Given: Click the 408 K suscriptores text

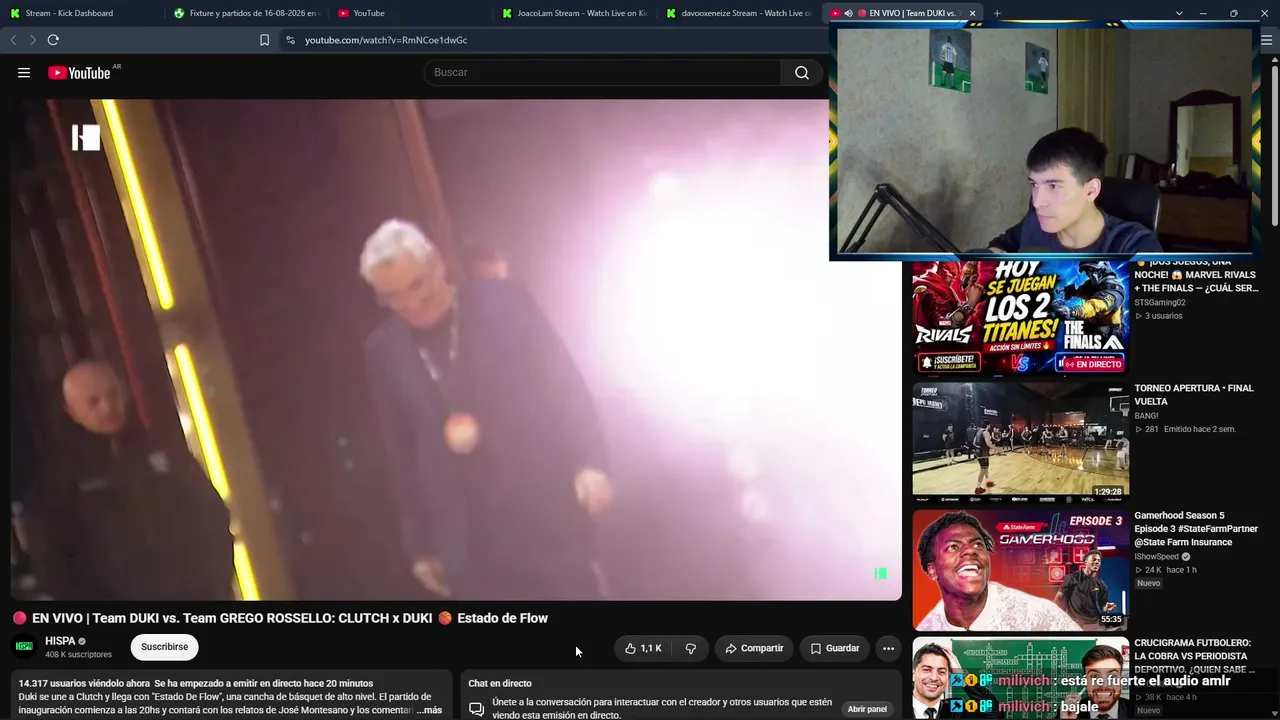Looking at the screenshot, I should [78, 655].
